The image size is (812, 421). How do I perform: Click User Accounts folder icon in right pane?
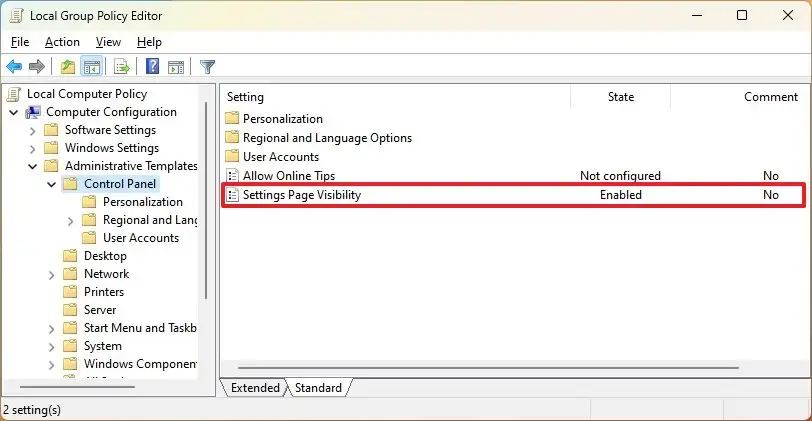tap(232, 156)
